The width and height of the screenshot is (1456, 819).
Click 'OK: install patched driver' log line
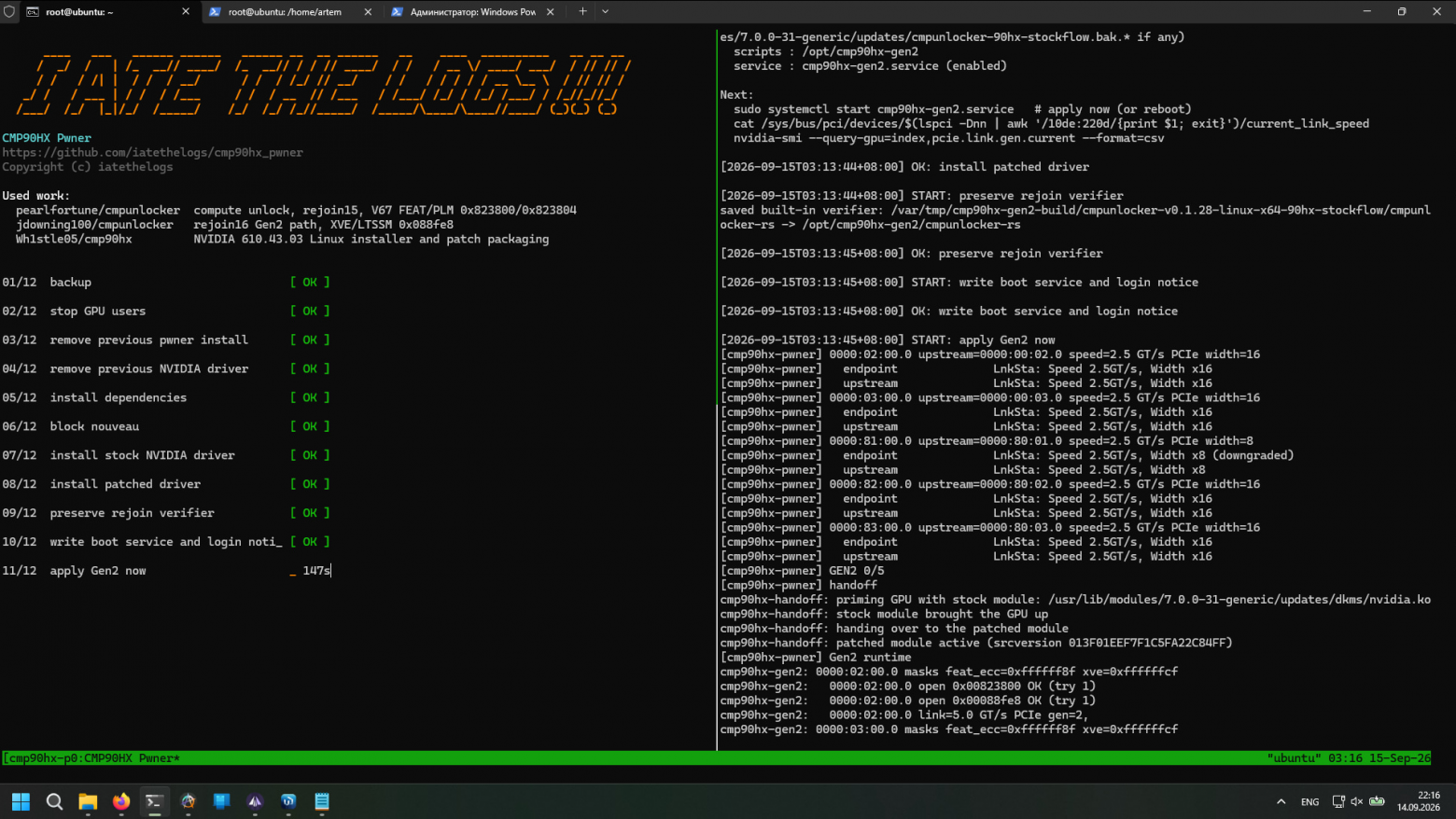pyautogui.click(x=904, y=167)
